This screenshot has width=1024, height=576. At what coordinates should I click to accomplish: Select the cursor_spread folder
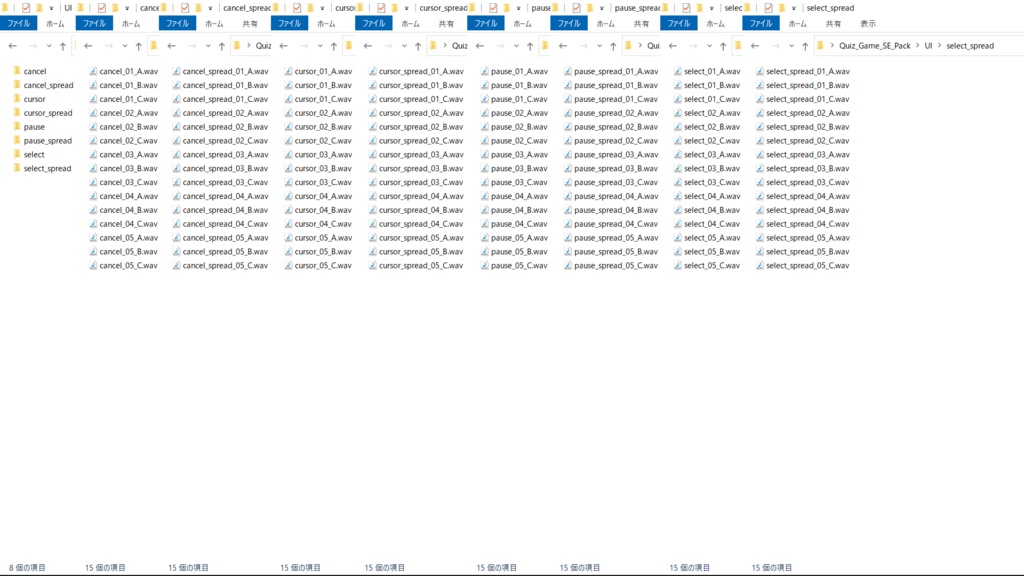tap(43, 113)
